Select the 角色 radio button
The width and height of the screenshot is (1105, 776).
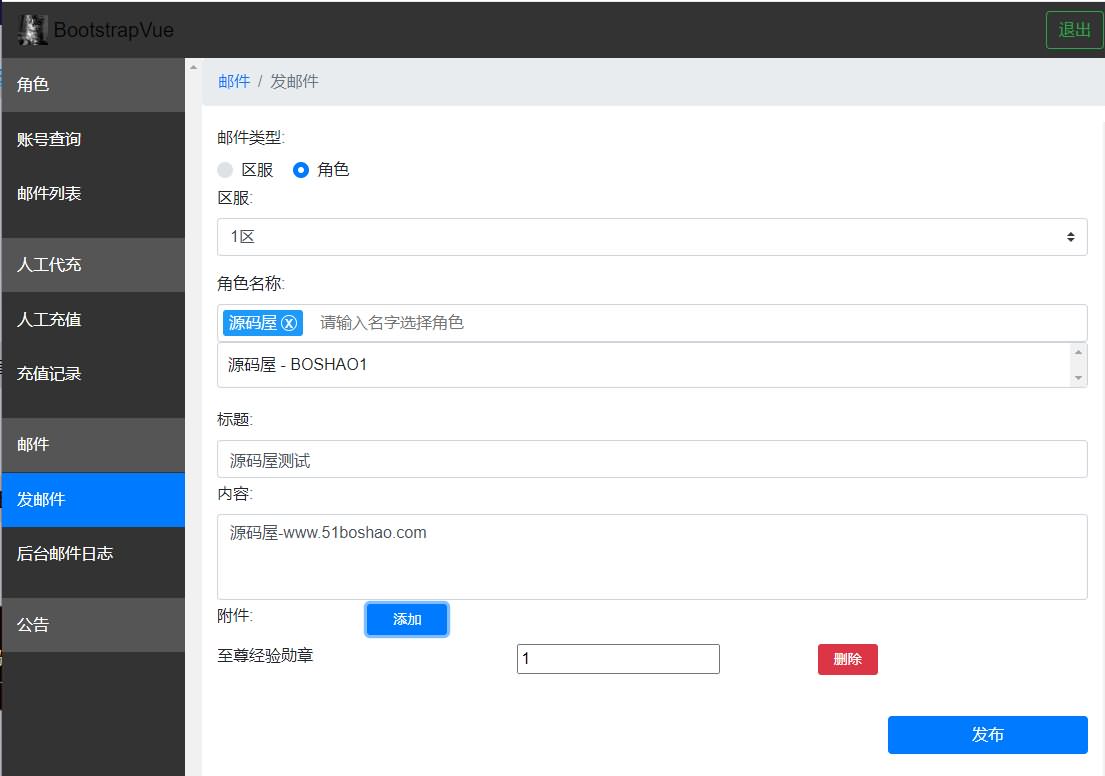301,170
